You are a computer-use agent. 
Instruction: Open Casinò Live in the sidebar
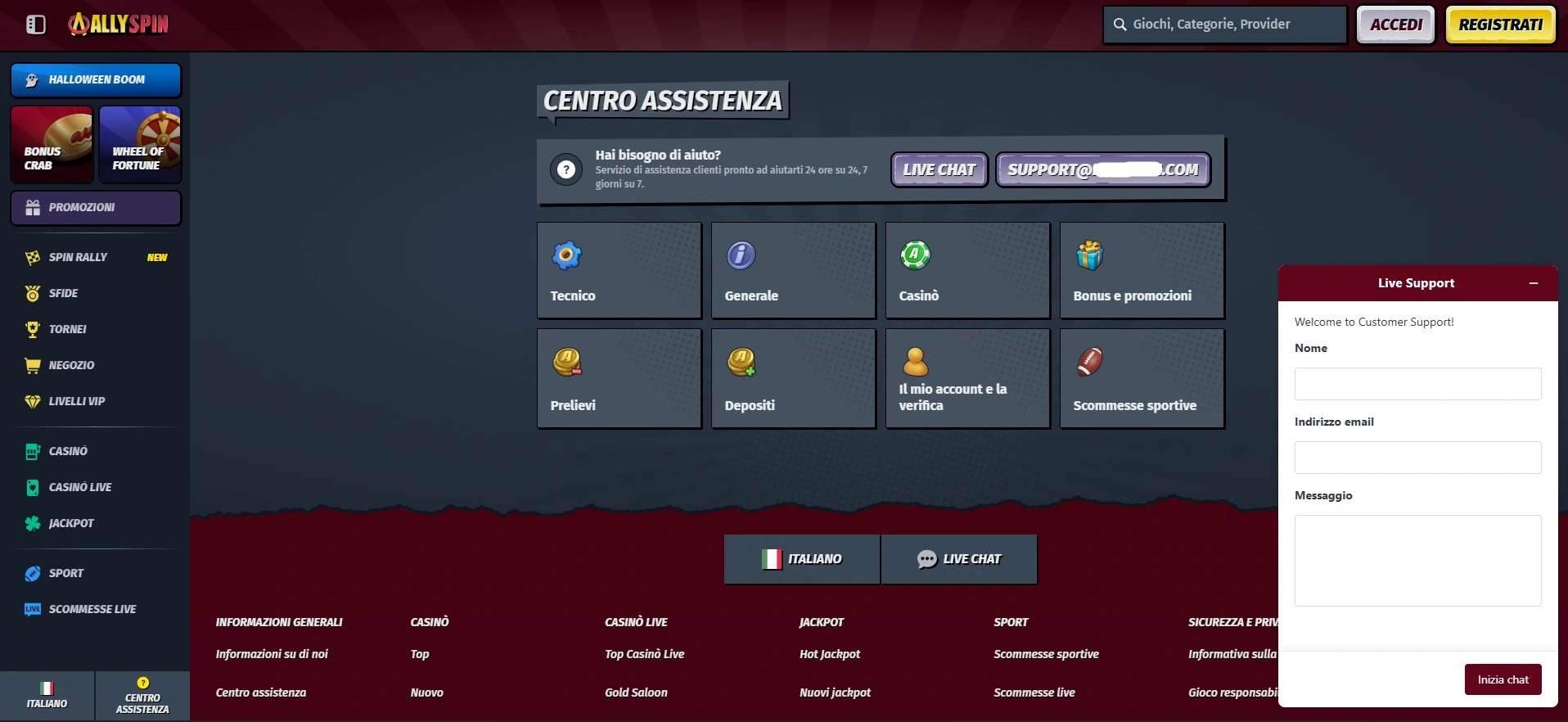pyautogui.click(x=96, y=487)
